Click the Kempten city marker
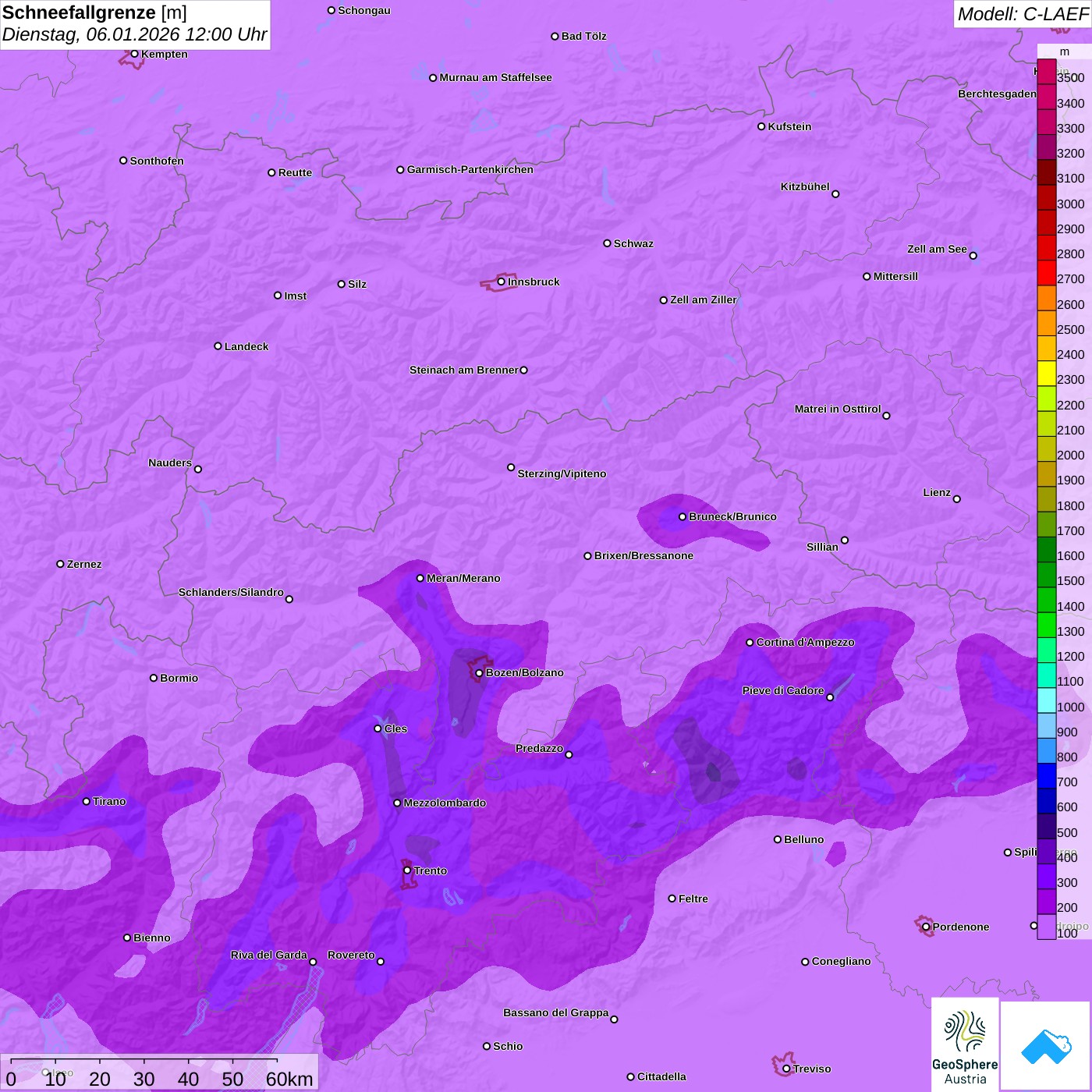This screenshot has height=1092, width=1092. point(134,54)
